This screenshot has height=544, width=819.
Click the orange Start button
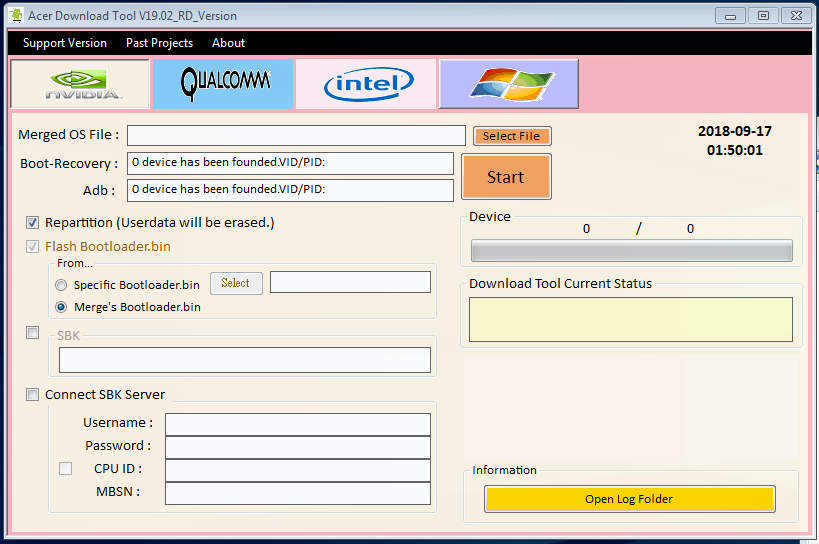[x=506, y=177]
